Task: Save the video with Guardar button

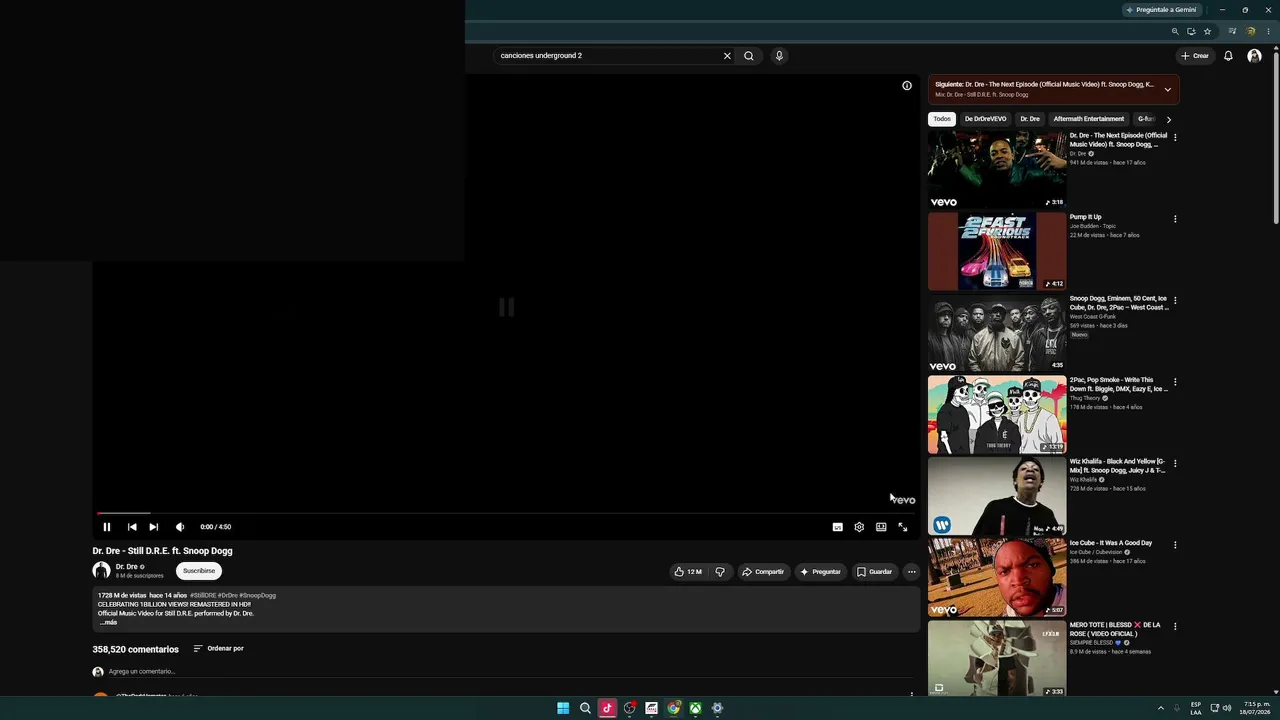Action: (874, 572)
